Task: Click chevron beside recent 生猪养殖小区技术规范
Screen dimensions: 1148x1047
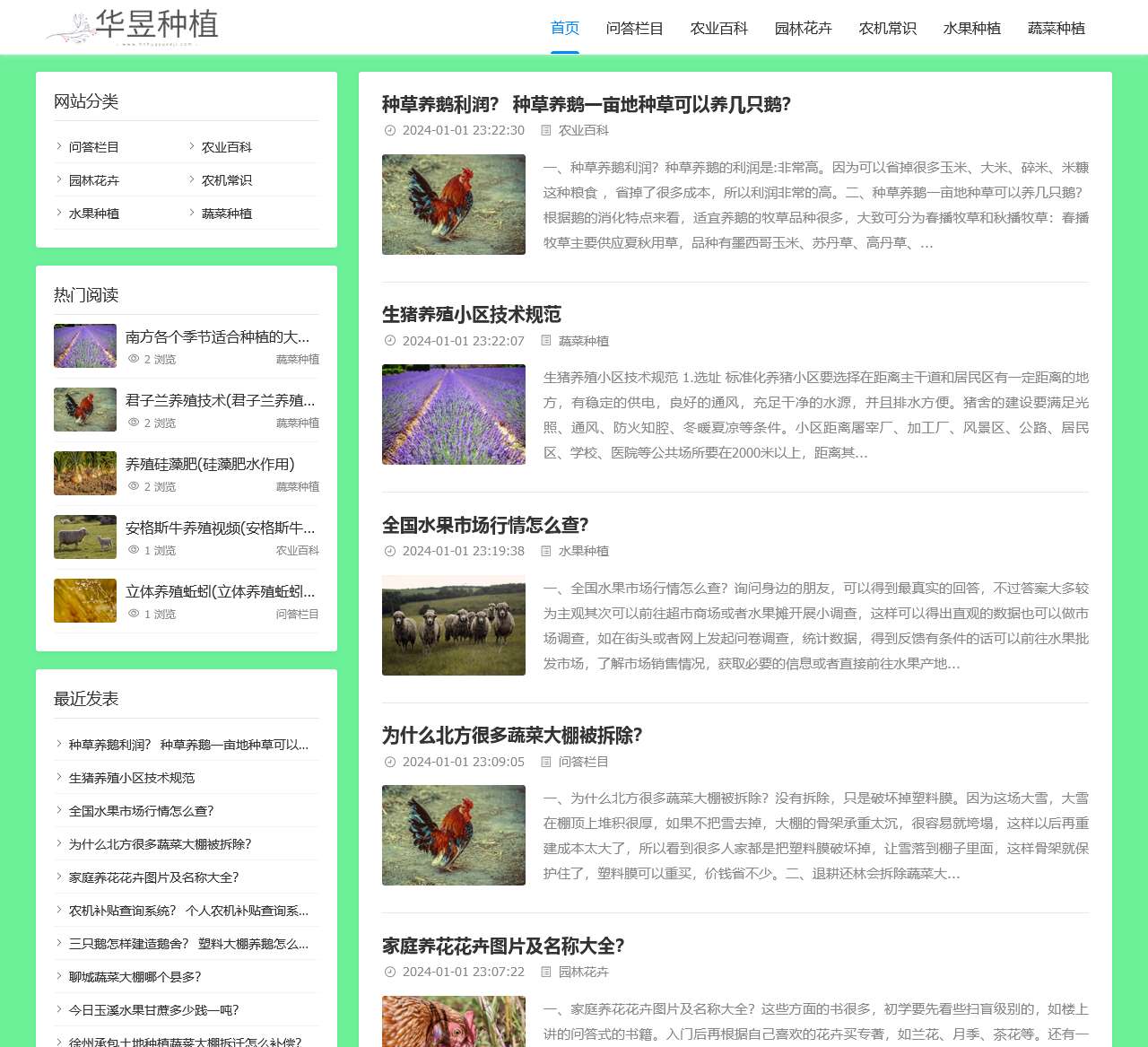Action: pos(58,777)
